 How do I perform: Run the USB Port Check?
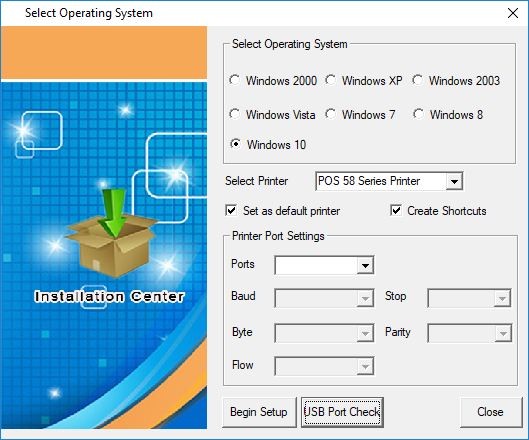342,412
